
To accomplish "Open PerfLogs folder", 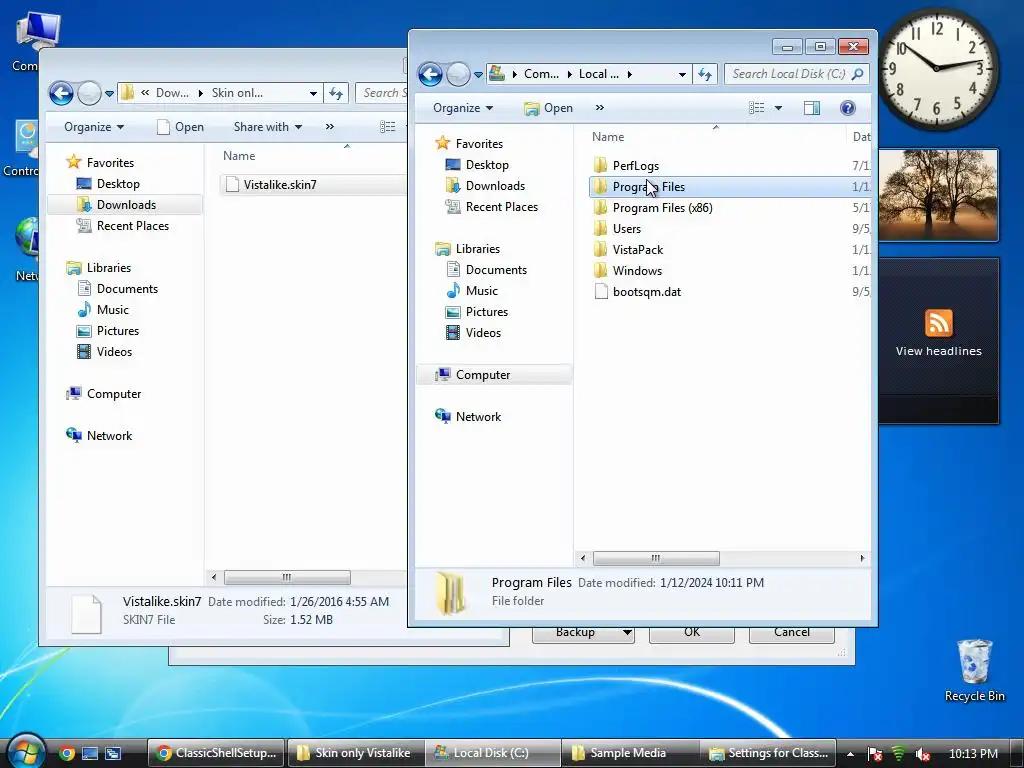I will coord(635,166).
